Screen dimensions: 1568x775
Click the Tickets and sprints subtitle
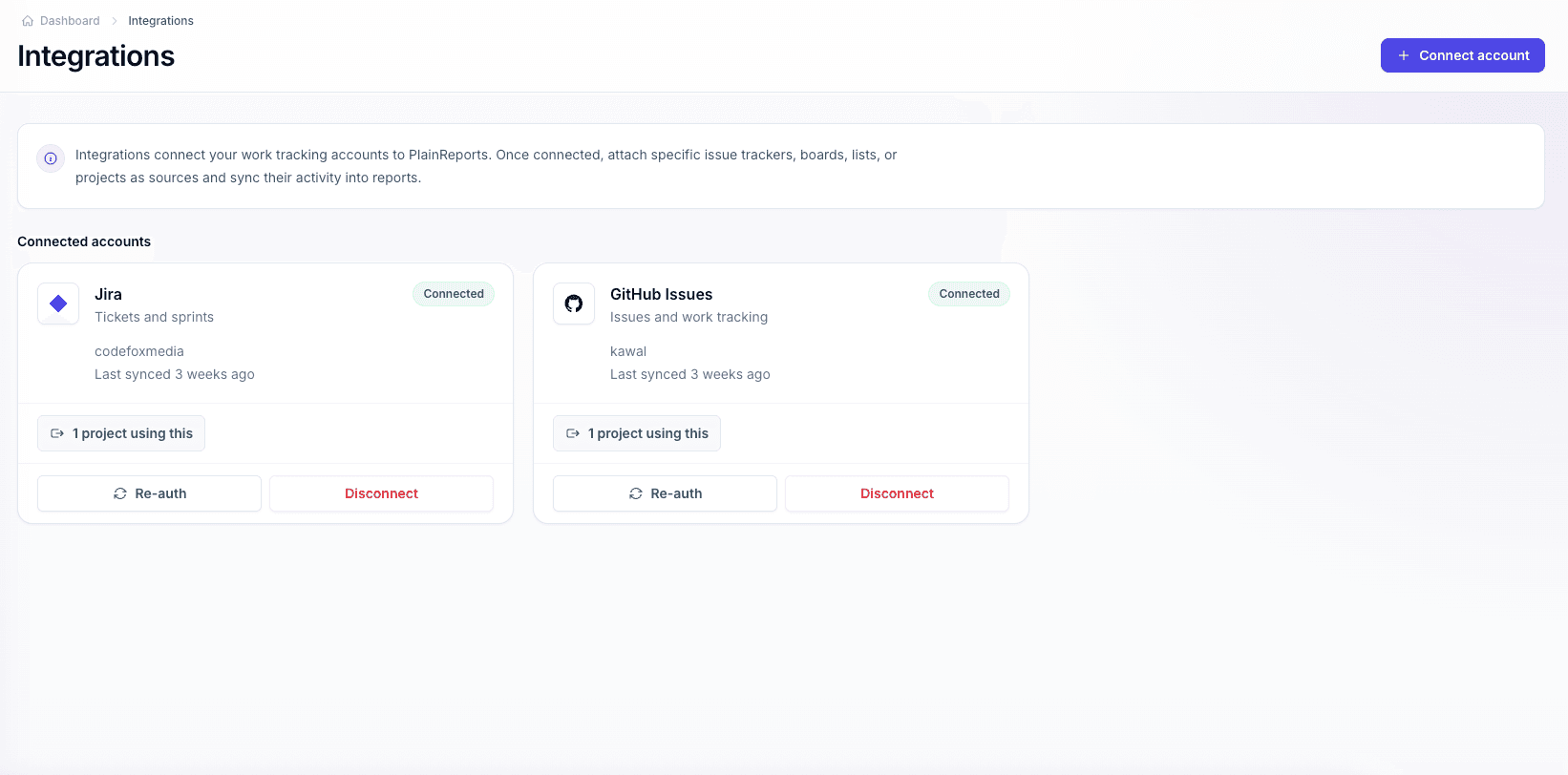pos(154,317)
